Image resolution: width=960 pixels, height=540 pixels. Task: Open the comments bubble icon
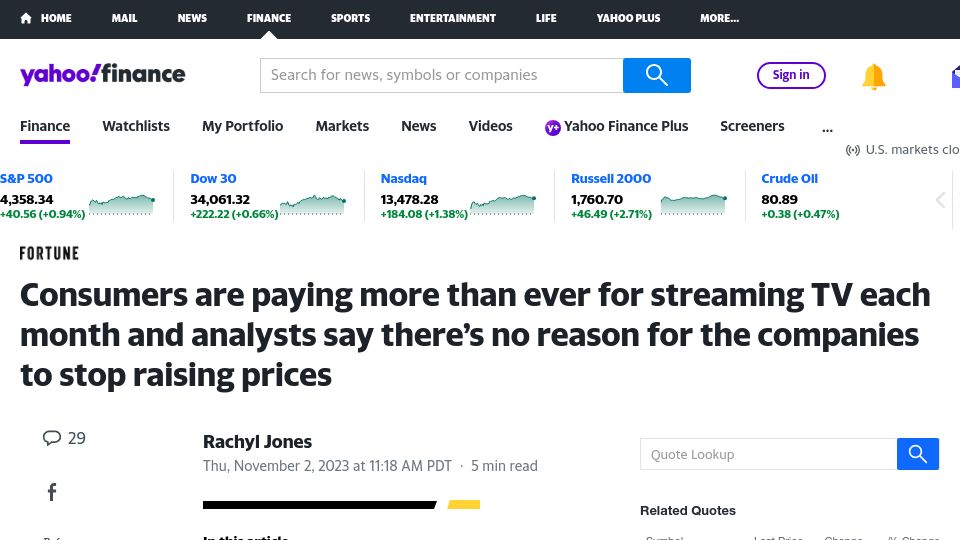(x=52, y=438)
